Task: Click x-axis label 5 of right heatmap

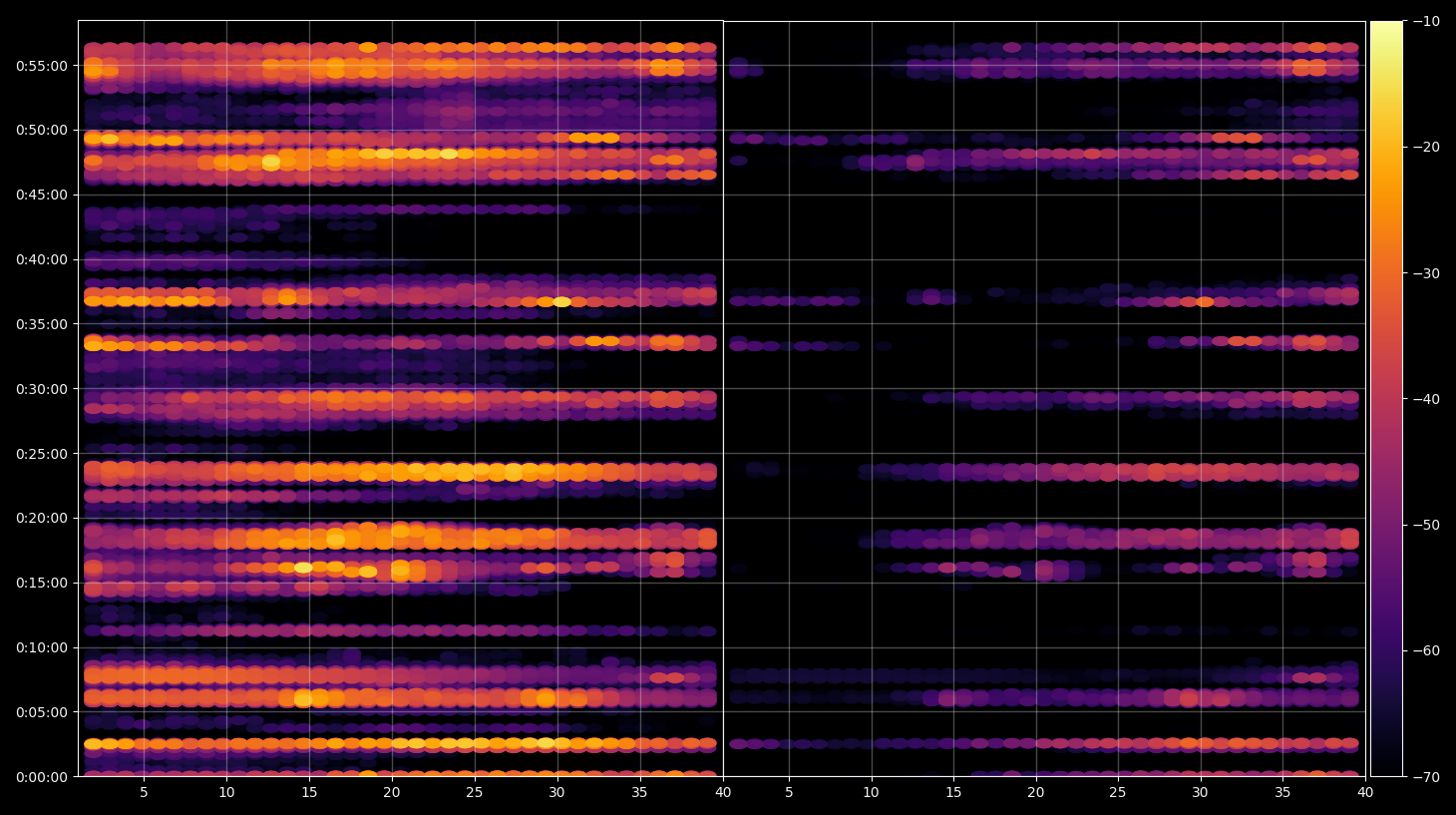Action: (789, 793)
